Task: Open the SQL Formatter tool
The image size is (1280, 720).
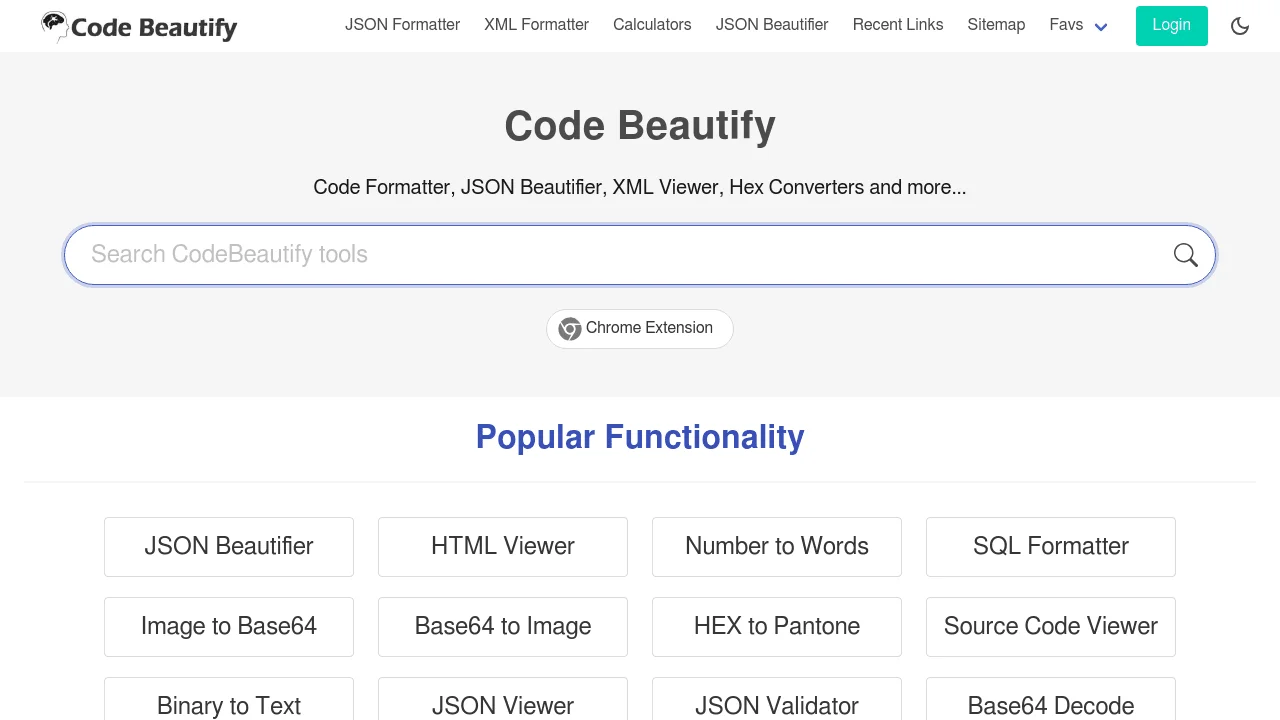Action: pos(1050,546)
